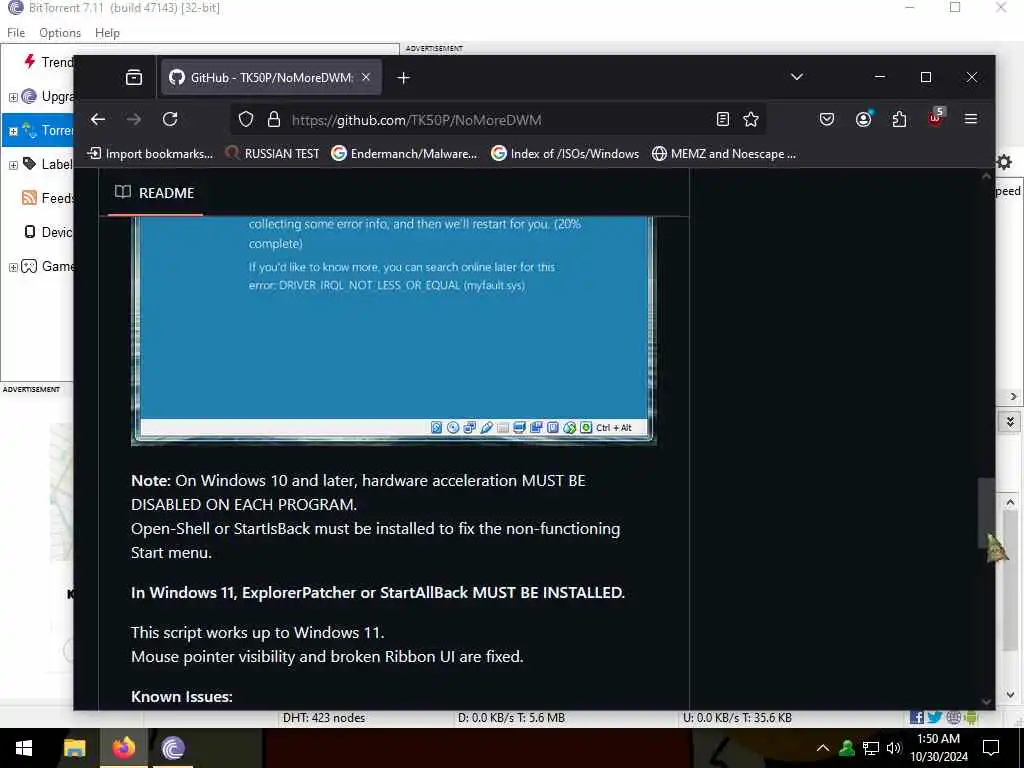Toggle reader view icon in address bar
The width and height of the screenshot is (1024, 768).
[x=722, y=120]
